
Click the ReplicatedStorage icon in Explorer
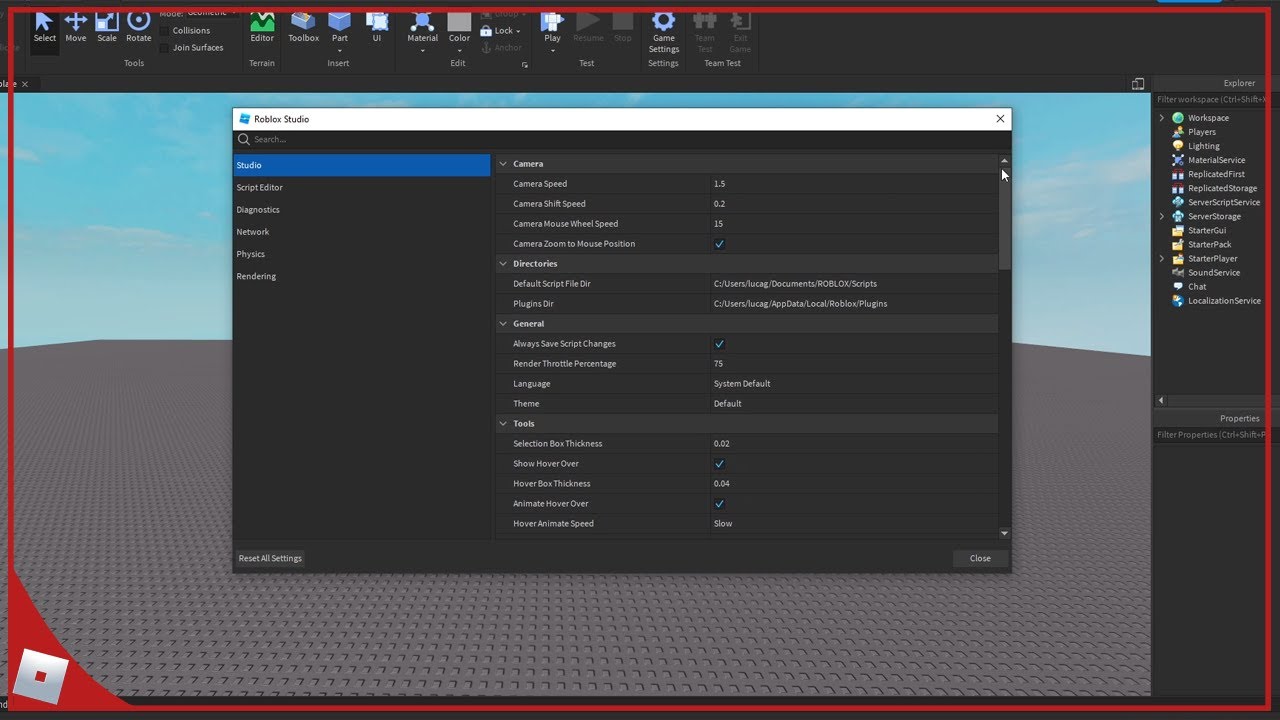coord(1178,188)
